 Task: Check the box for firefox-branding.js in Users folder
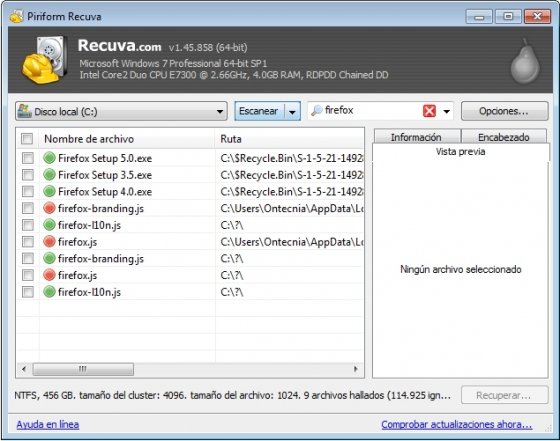28,208
